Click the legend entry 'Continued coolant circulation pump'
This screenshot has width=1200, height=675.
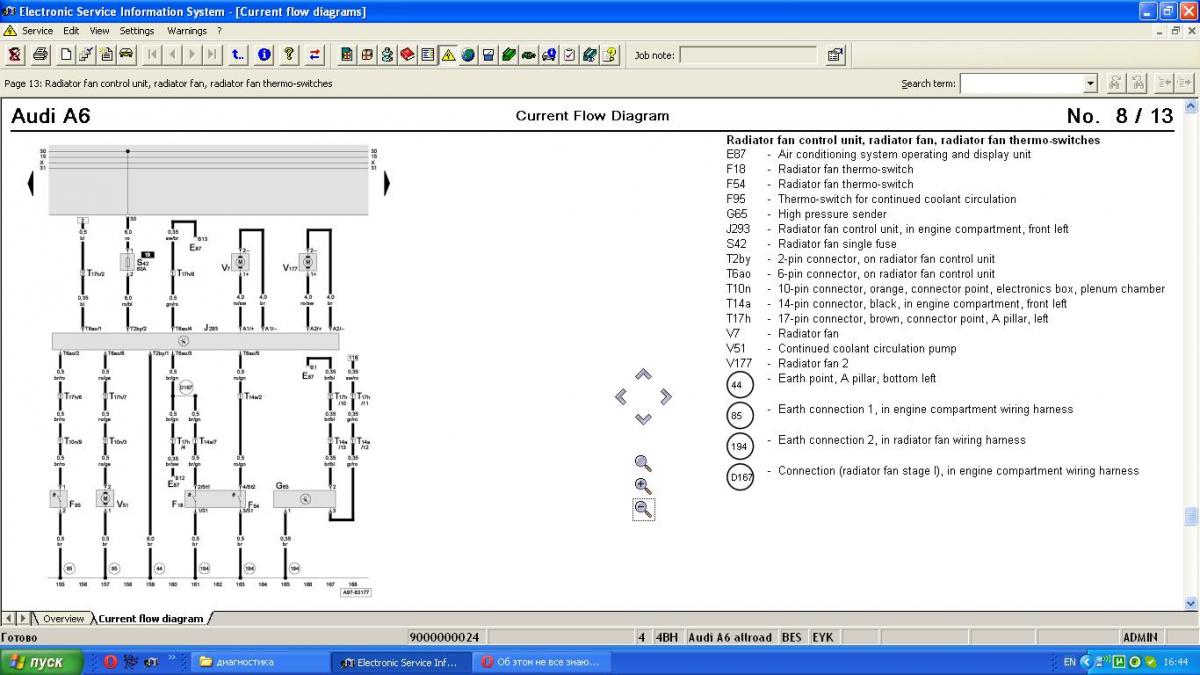(x=867, y=349)
